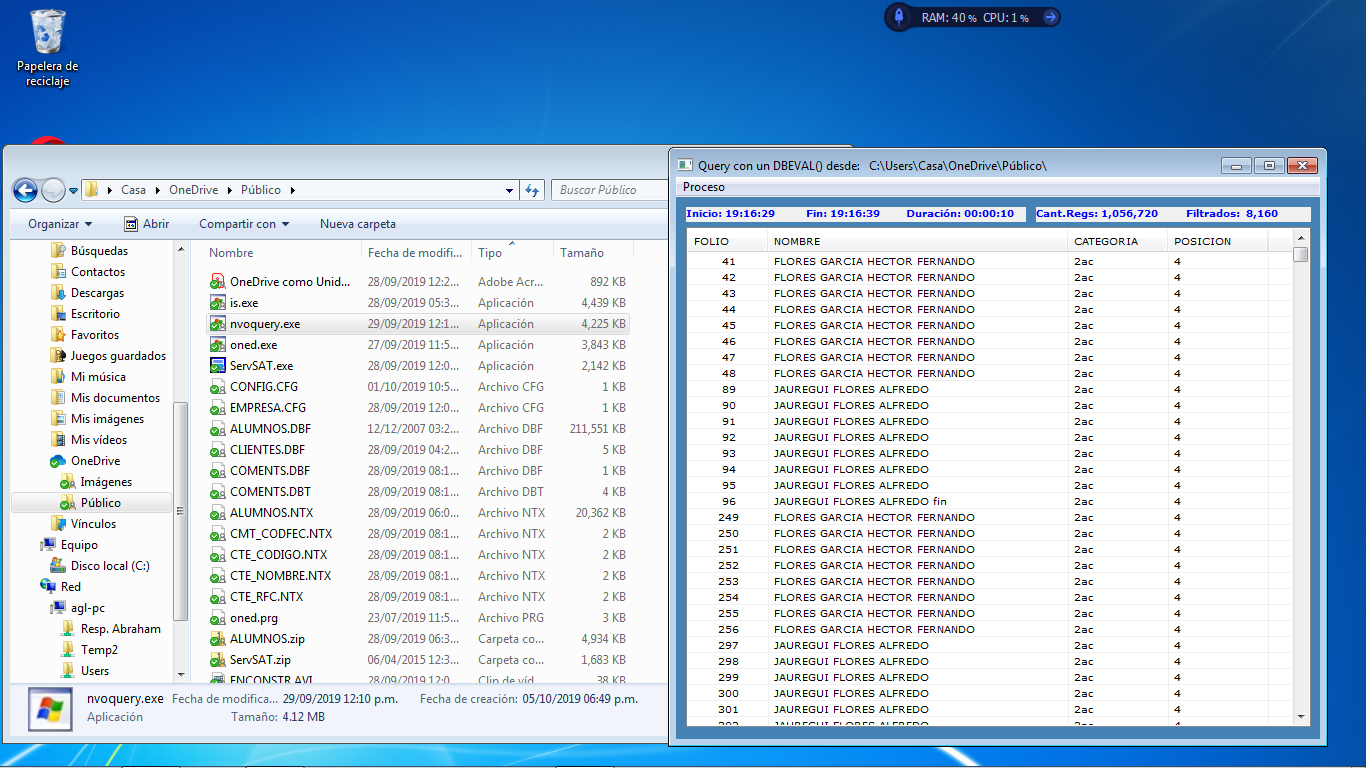Select the ServSAT.exe application icon
The image size is (1366, 768).
pyautogui.click(x=220, y=365)
